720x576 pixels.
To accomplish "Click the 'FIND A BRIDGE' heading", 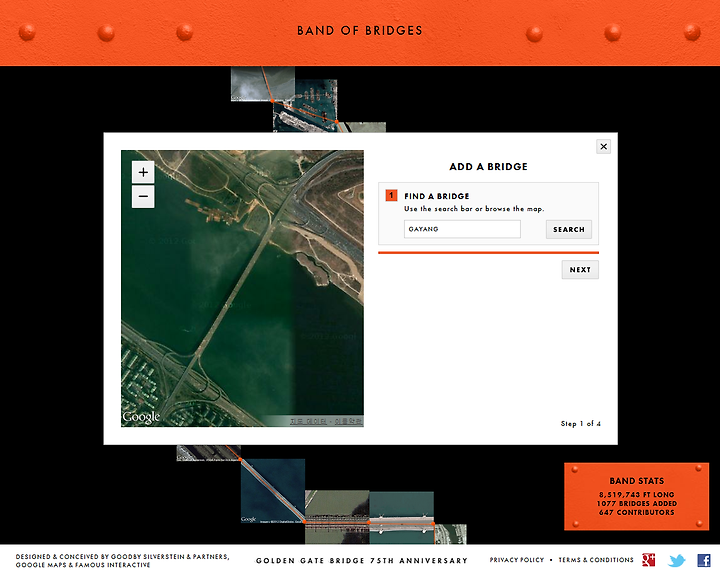I will click(x=437, y=196).
